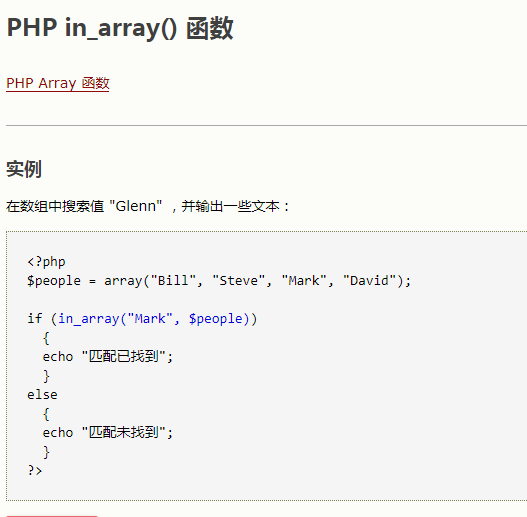Click "Bill" in the array definition
Viewport: 527px width, 517px height.
coord(173,280)
